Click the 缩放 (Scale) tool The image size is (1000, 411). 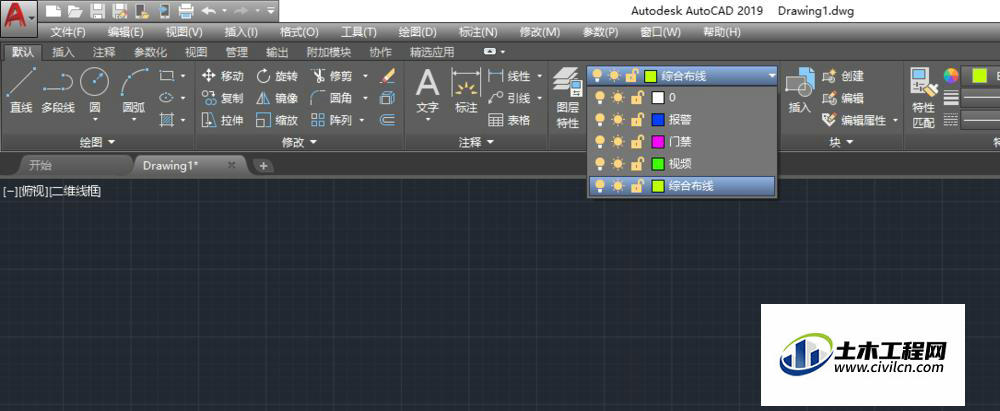[x=277, y=119]
